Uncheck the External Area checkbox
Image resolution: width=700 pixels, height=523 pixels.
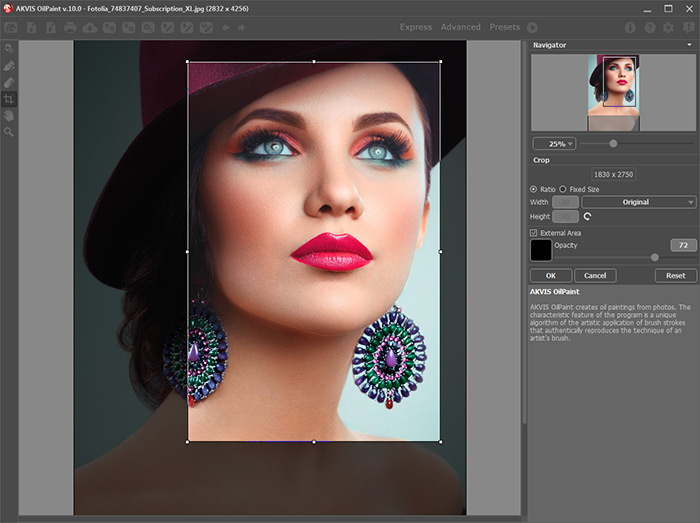pyautogui.click(x=534, y=233)
